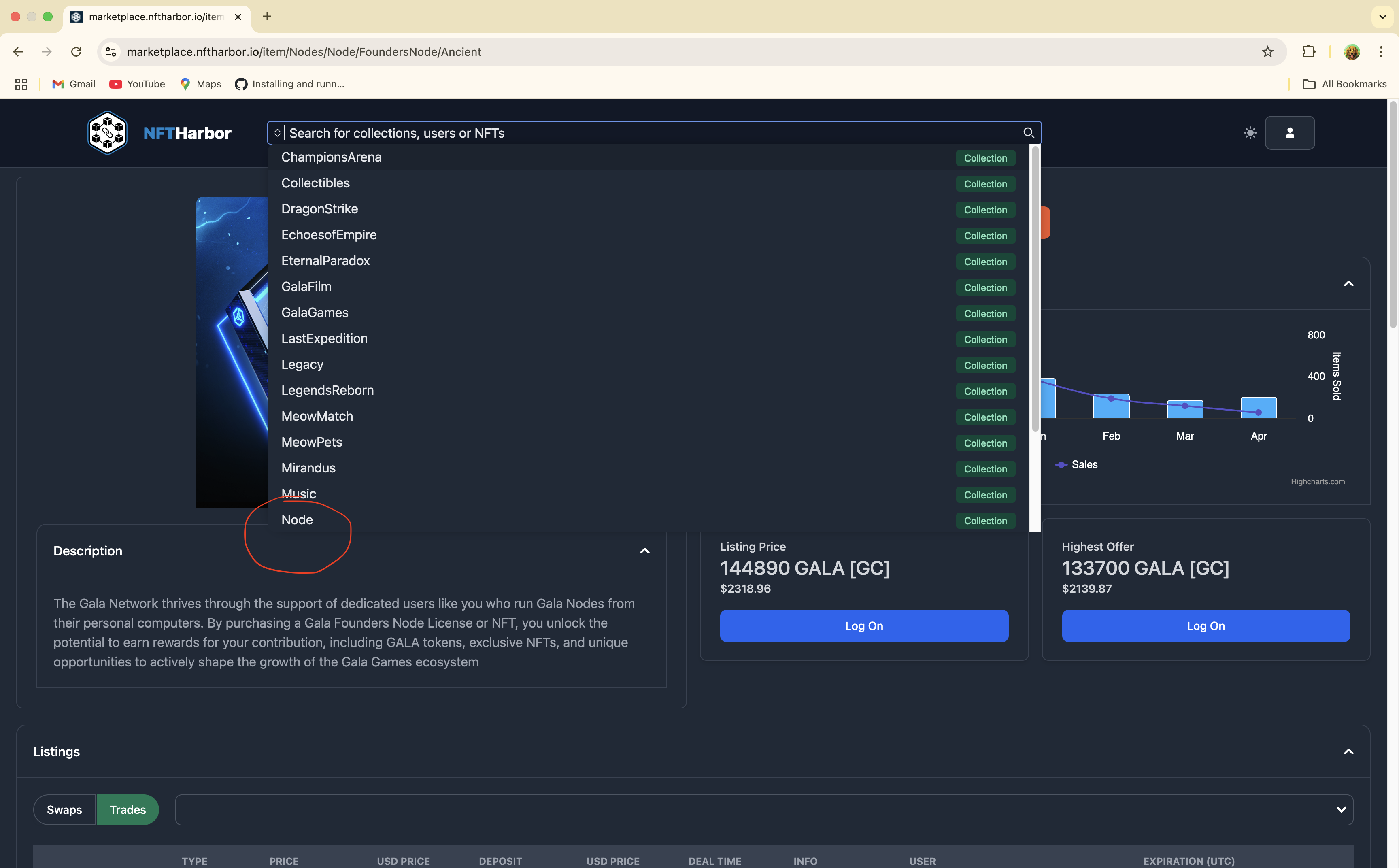Screen dimensions: 1399x868
Task: Pick Music collection
Action: (648, 494)
